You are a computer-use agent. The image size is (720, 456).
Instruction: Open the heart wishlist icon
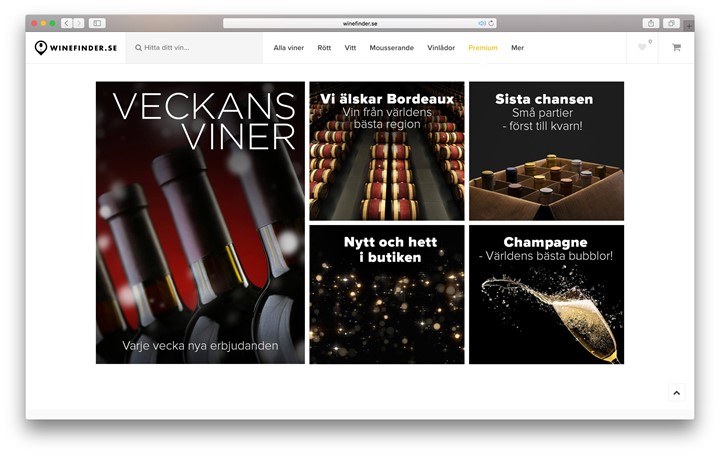click(642, 47)
